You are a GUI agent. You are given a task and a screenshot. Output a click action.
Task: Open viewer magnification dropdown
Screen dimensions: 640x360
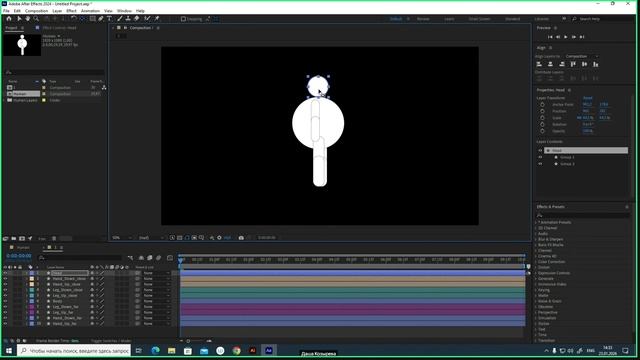click(122, 238)
